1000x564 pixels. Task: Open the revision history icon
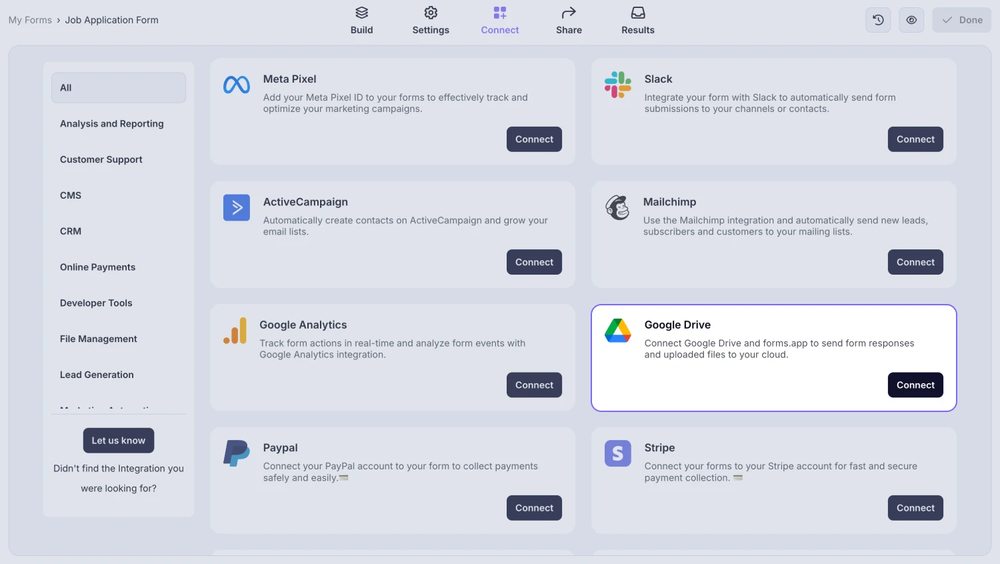[878, 20]
